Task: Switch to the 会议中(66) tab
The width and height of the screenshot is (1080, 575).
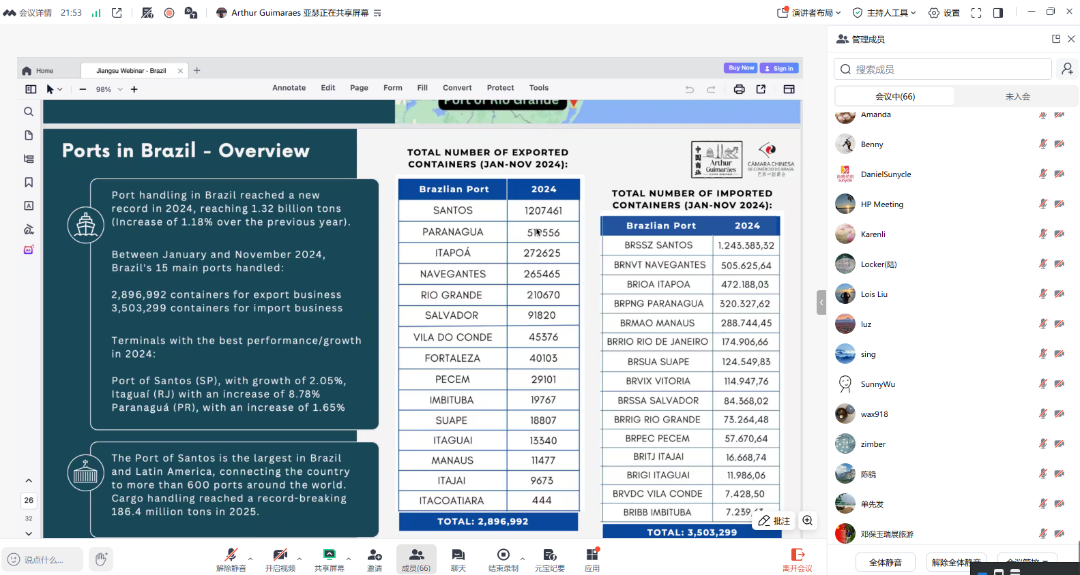Action: [895, 96]
